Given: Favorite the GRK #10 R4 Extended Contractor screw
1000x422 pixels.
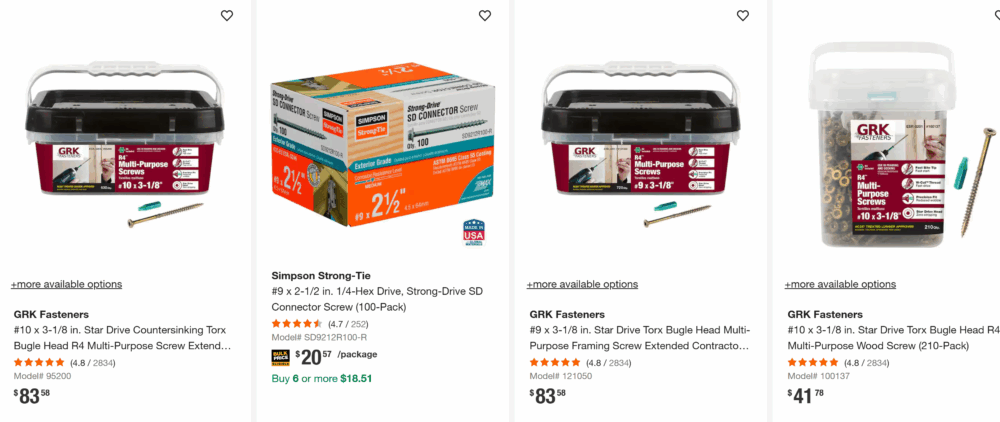Looking at the screenshot, I should [x=227, y=16].
